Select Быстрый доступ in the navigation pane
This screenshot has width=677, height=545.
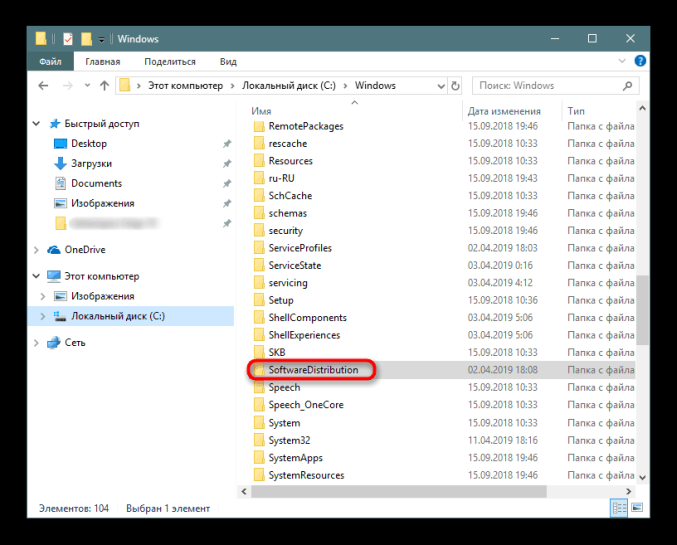101,124
